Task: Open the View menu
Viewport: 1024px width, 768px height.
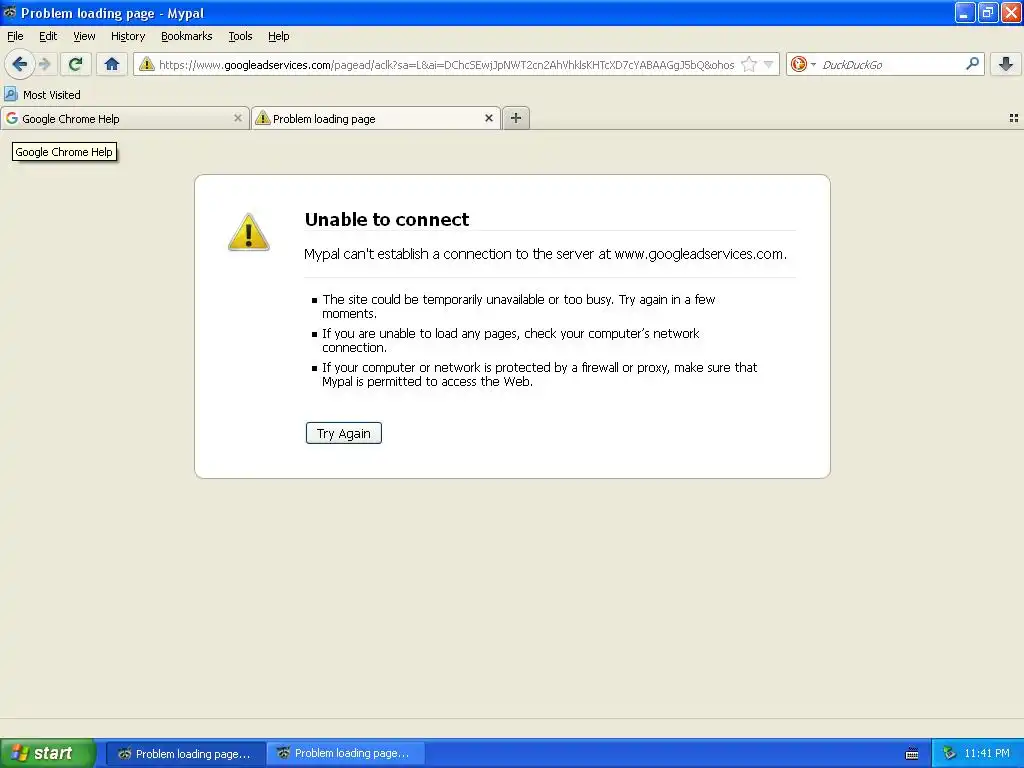Action: click(x=84, y=36)
